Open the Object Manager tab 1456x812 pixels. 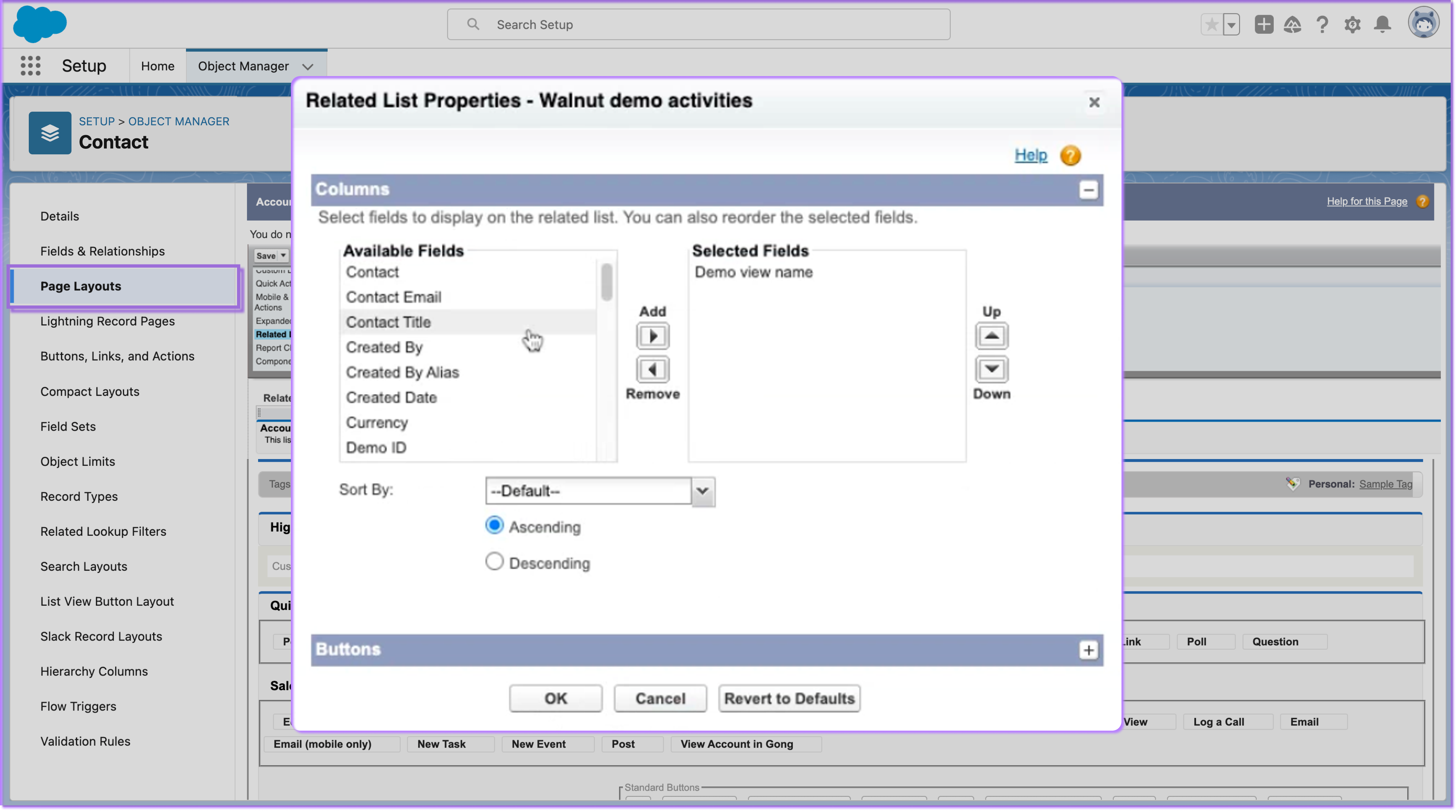click(243, 66)
